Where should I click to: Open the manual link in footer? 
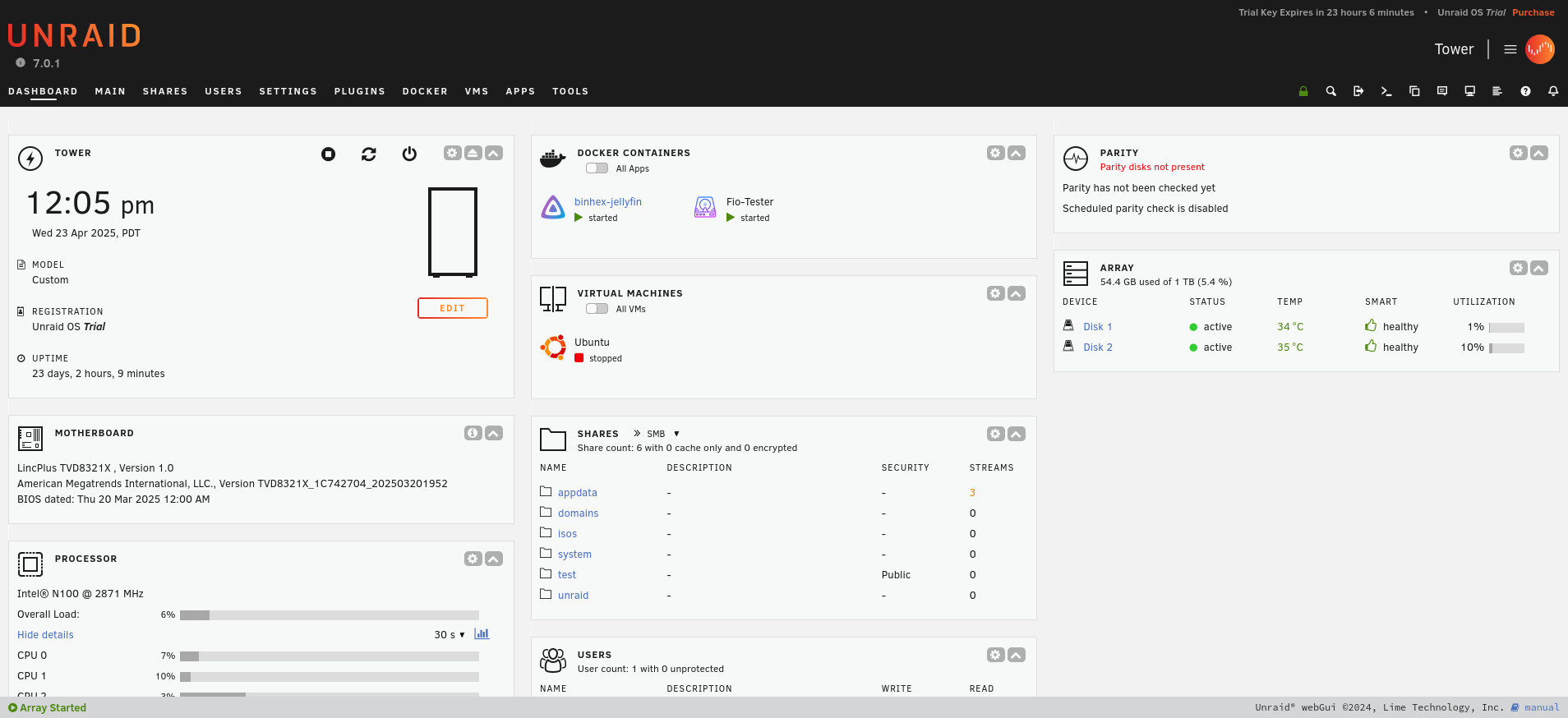1542,707
